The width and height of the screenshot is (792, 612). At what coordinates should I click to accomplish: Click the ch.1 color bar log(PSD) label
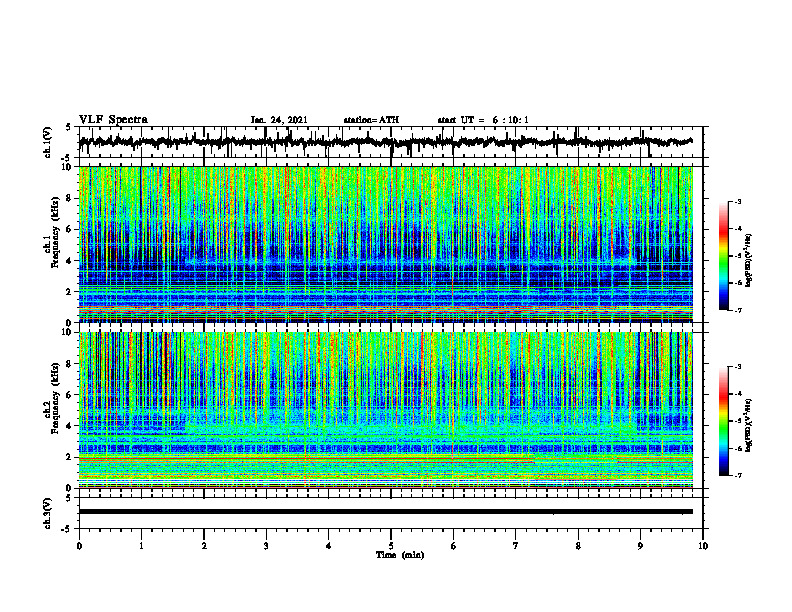(x=749, y=261)
